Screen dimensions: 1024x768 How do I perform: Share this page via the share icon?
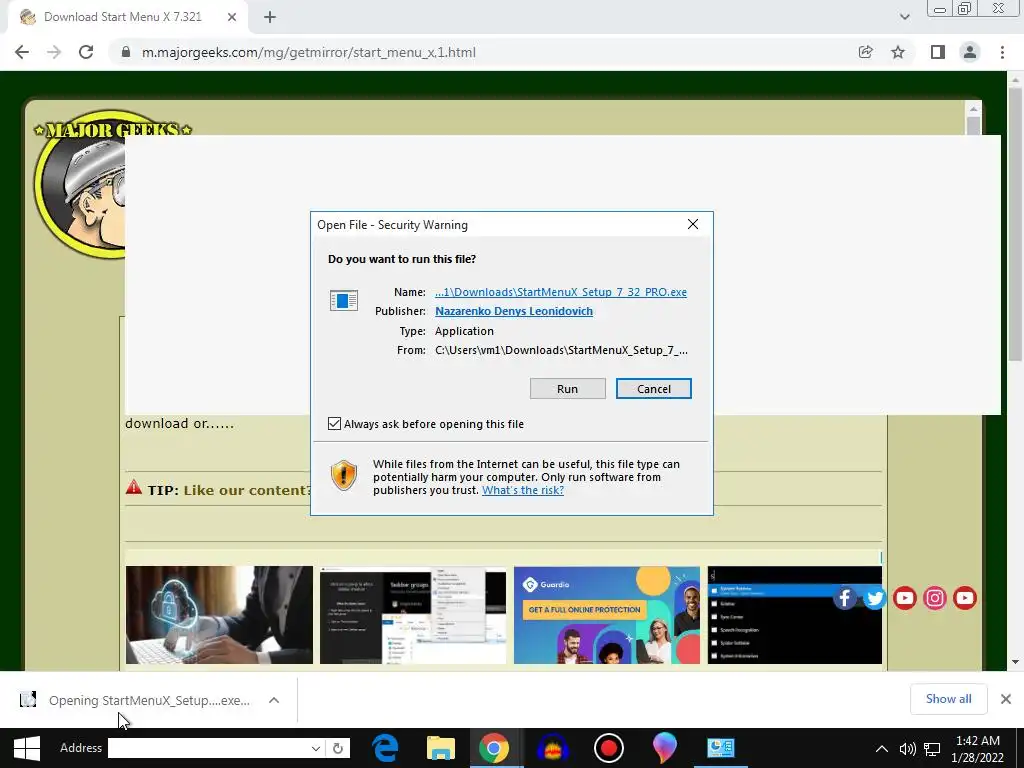[x=866, y=52]
